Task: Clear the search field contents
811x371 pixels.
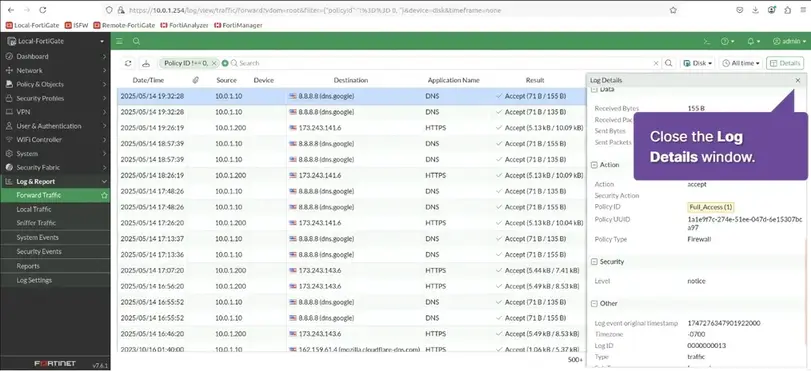Action: tap(656, 63)
